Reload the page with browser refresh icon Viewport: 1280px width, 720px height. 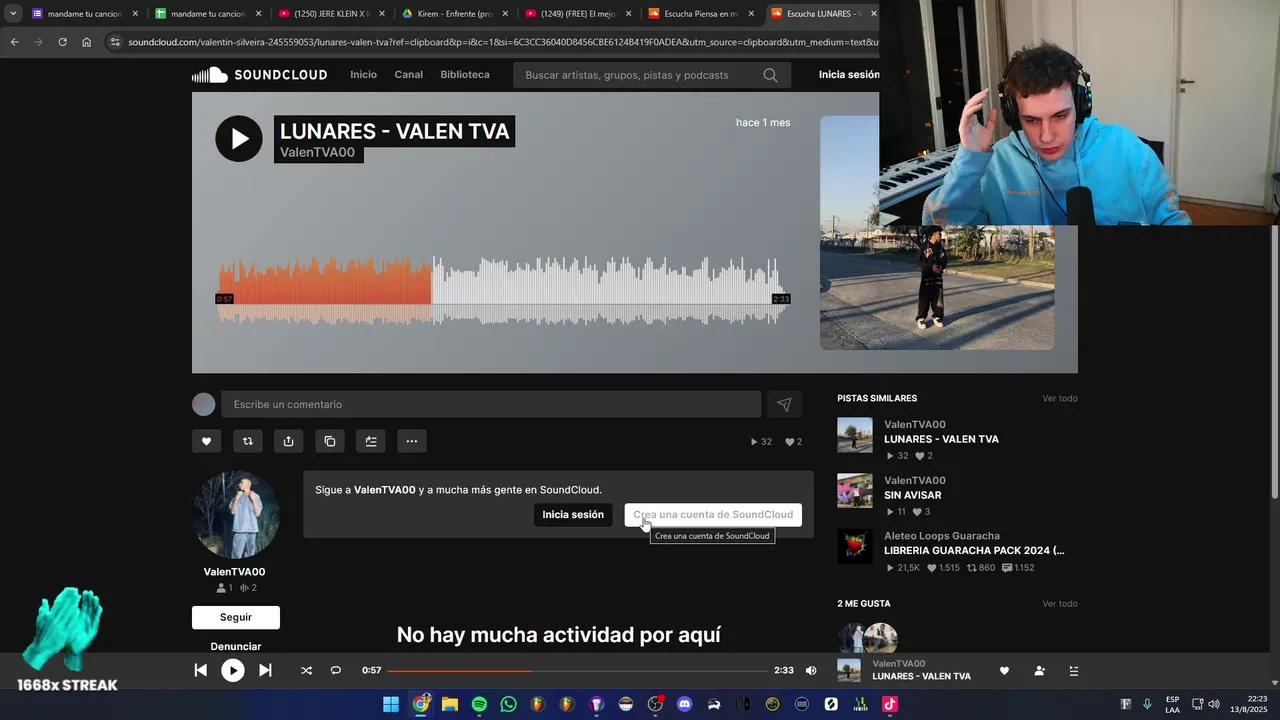coord(62,42)
